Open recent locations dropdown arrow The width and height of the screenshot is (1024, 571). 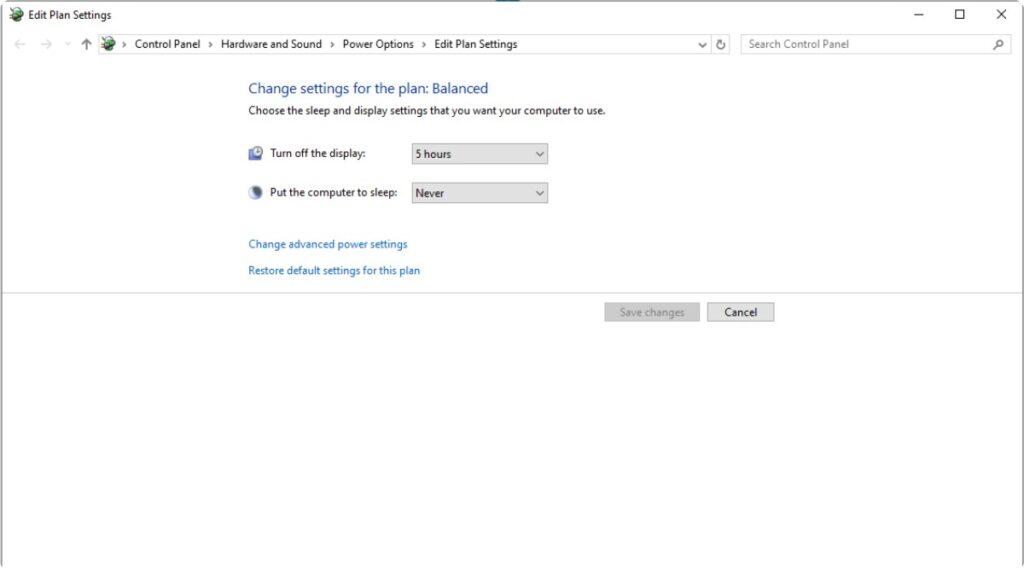click(x=67, y=44)
